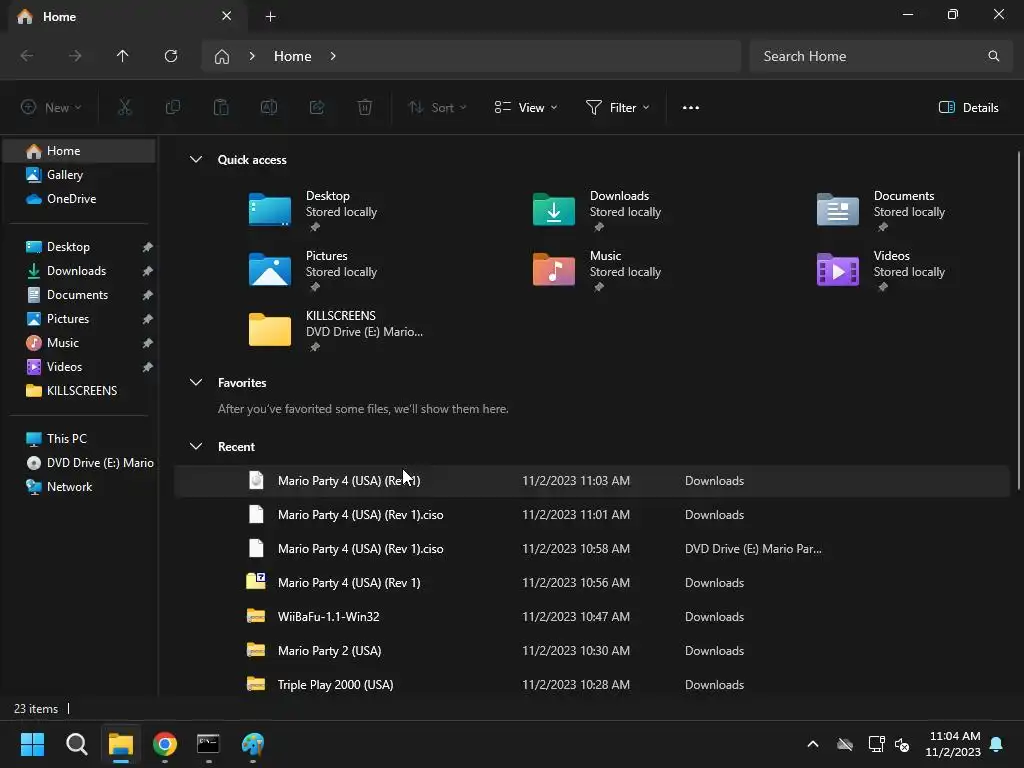
Task: Go forward with the forward arrow
Action: coord(75,56)
